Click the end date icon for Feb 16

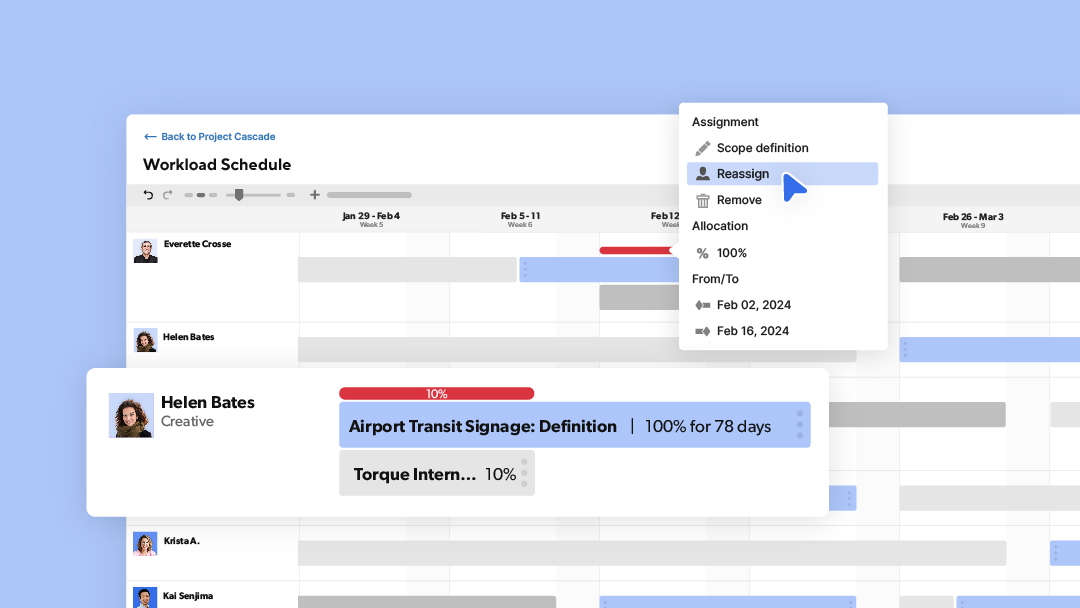coord(702,331)
